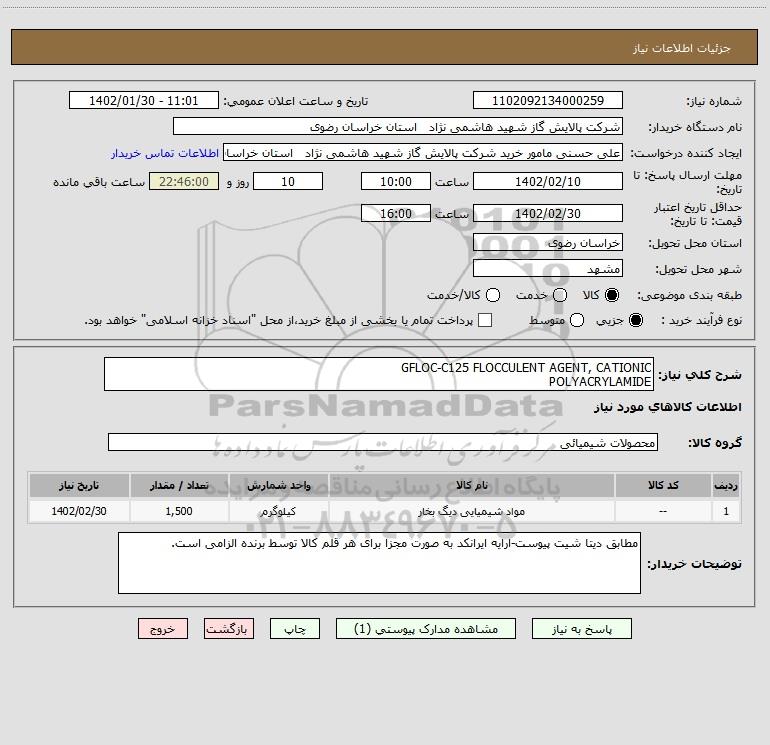The width and height of the screenshot is (770, 745).
Task: Click the واحد شمارش column header
Action: [278, 485]
